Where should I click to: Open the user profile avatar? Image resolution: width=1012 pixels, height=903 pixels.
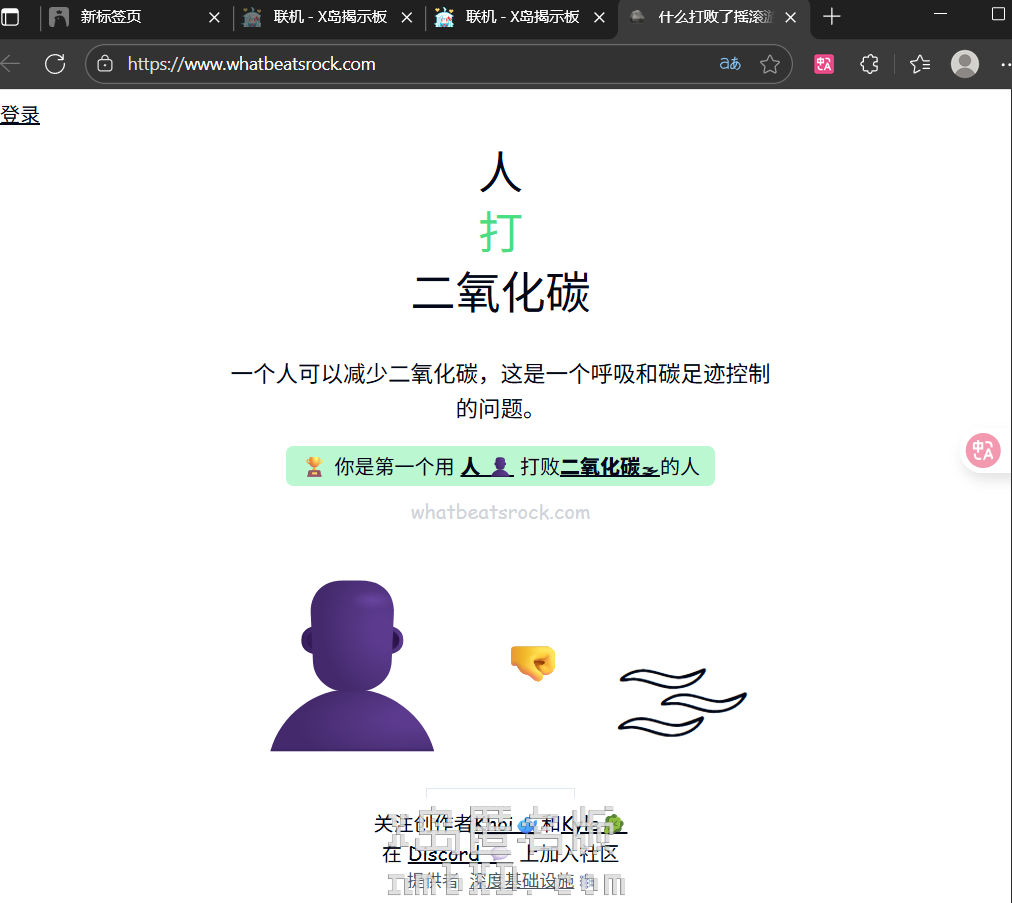click(965, 64)
